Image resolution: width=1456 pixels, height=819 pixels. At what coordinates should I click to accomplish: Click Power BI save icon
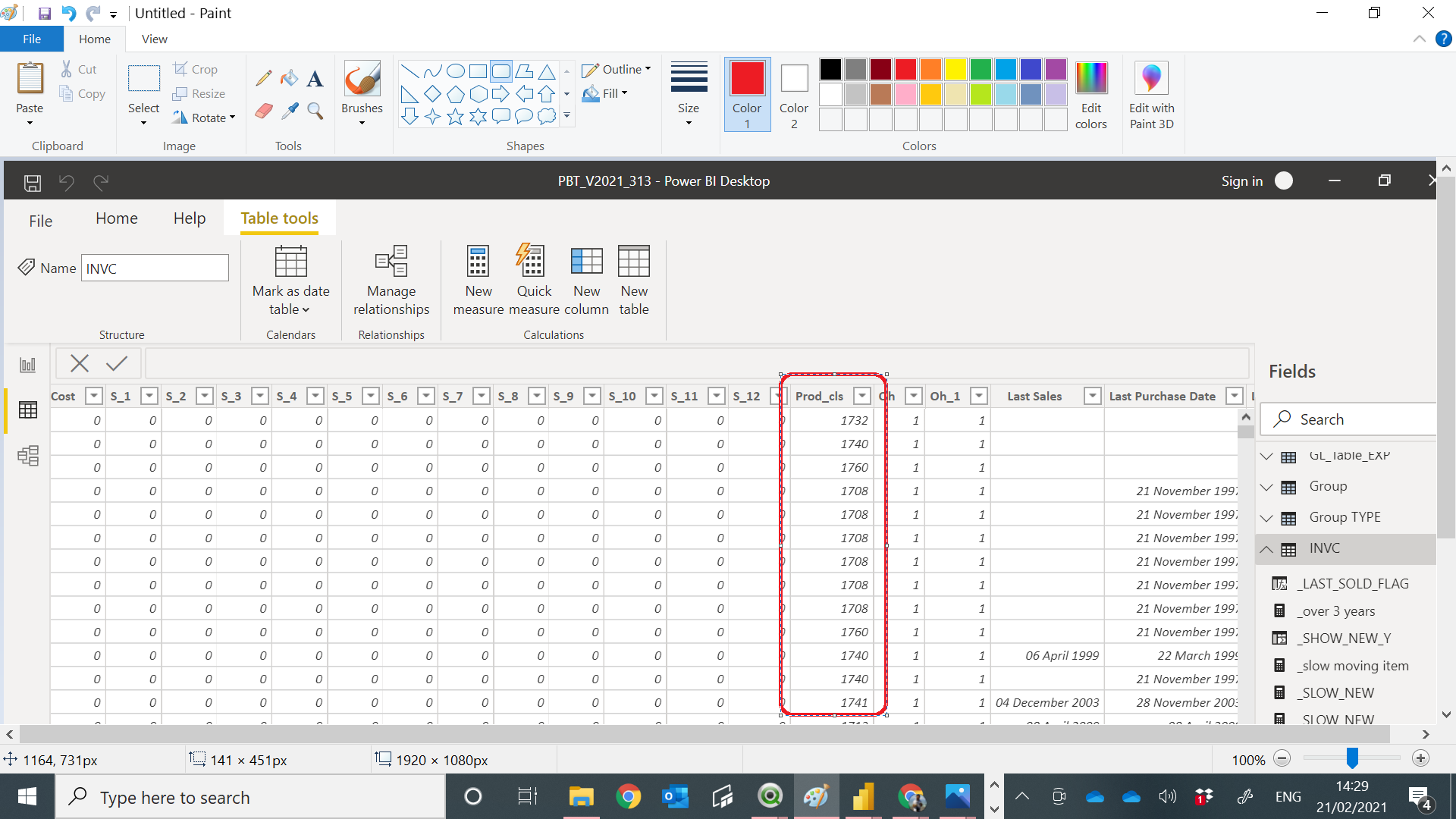click(x=33, y=183)
